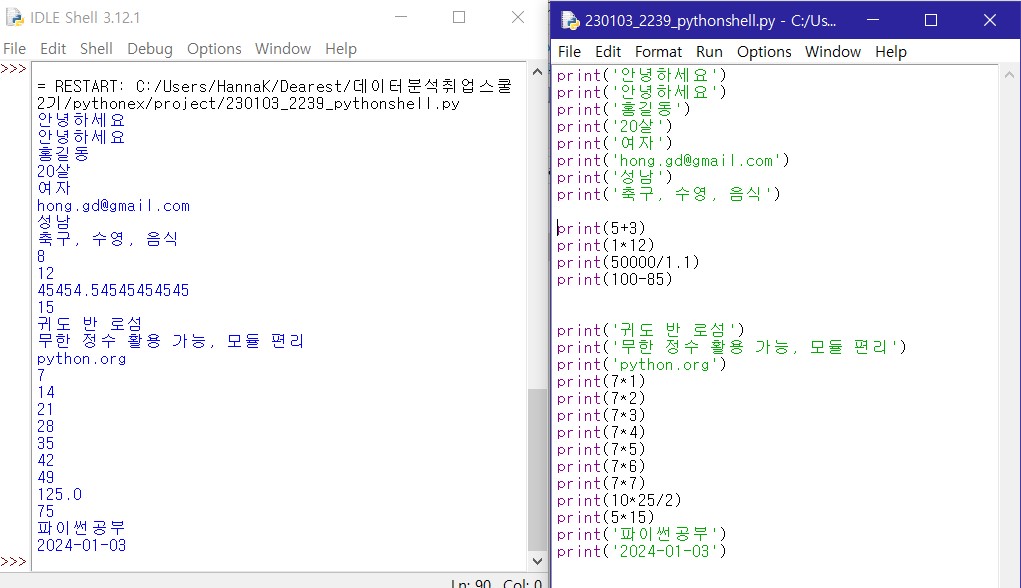Click the editor scrollbar up arrow
This screenshot has height=588, width=1021.
tap(1009, 75)
